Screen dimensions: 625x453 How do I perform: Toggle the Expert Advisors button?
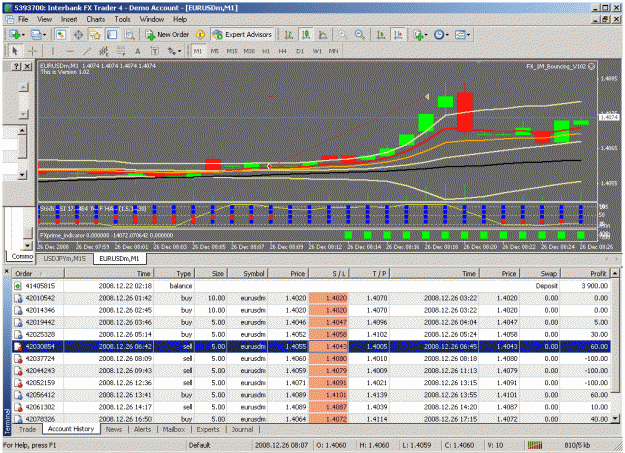(x=242, y=35)
